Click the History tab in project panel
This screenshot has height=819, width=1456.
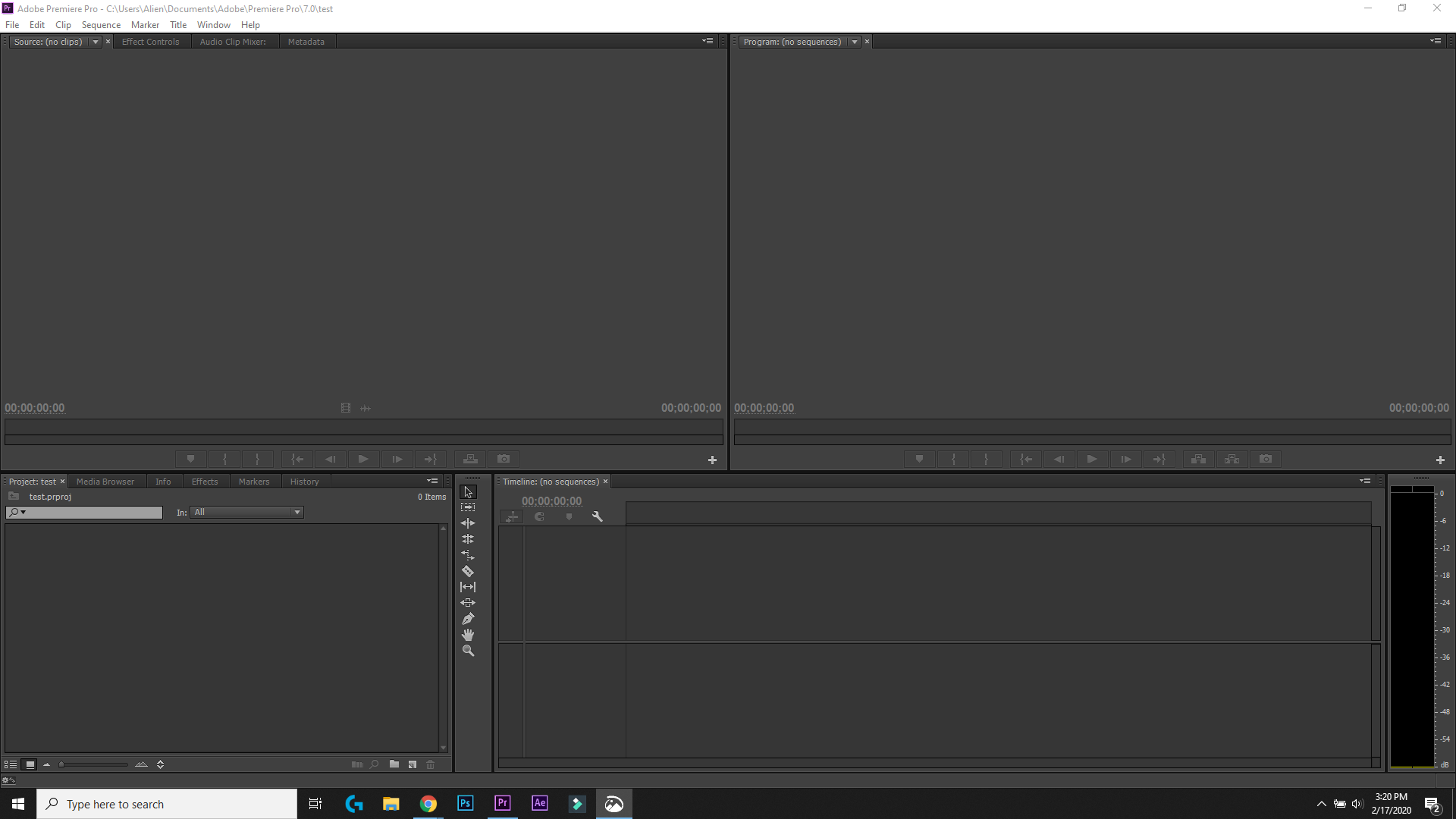click(x=305, y=482)
